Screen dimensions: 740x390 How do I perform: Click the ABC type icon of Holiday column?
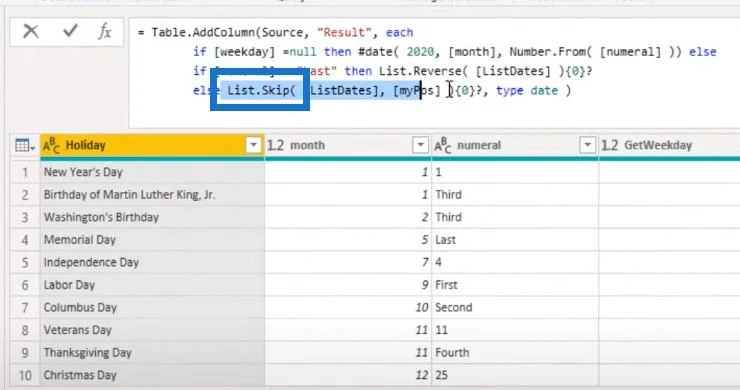51,145
